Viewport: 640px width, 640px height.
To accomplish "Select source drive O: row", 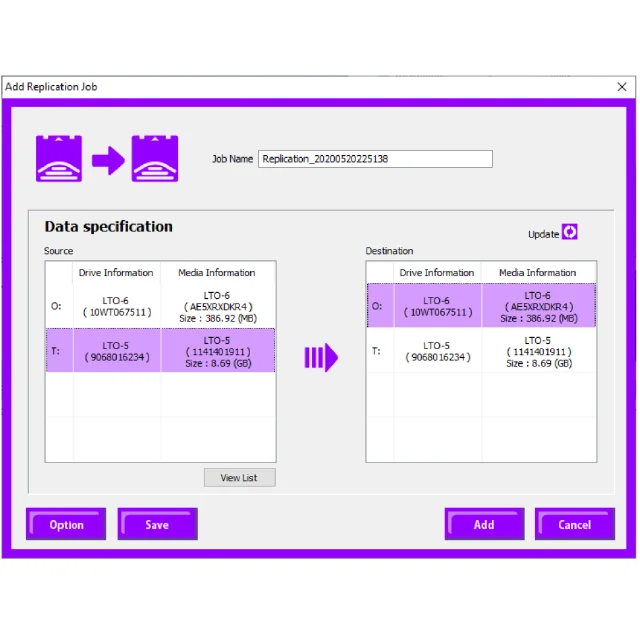I will point(160,306).
